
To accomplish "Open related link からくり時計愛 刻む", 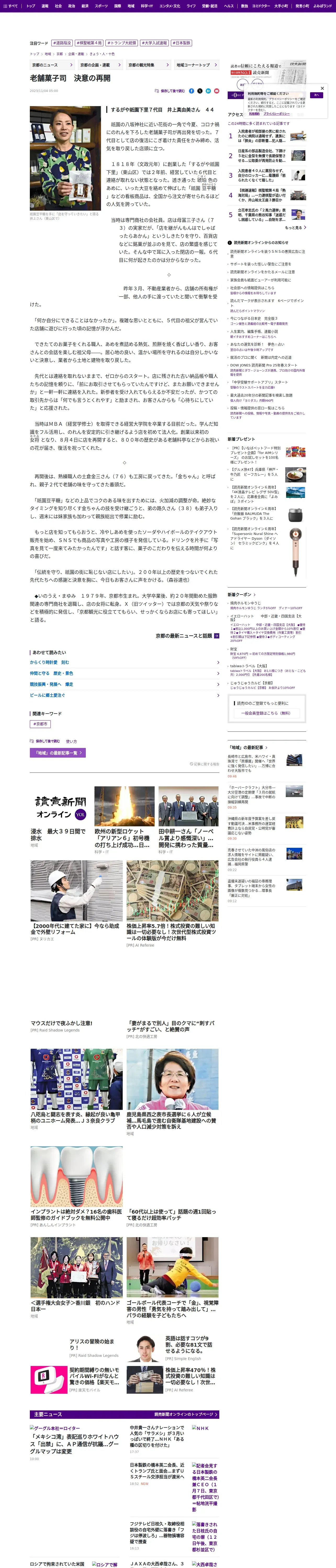I will coord(124,662).
